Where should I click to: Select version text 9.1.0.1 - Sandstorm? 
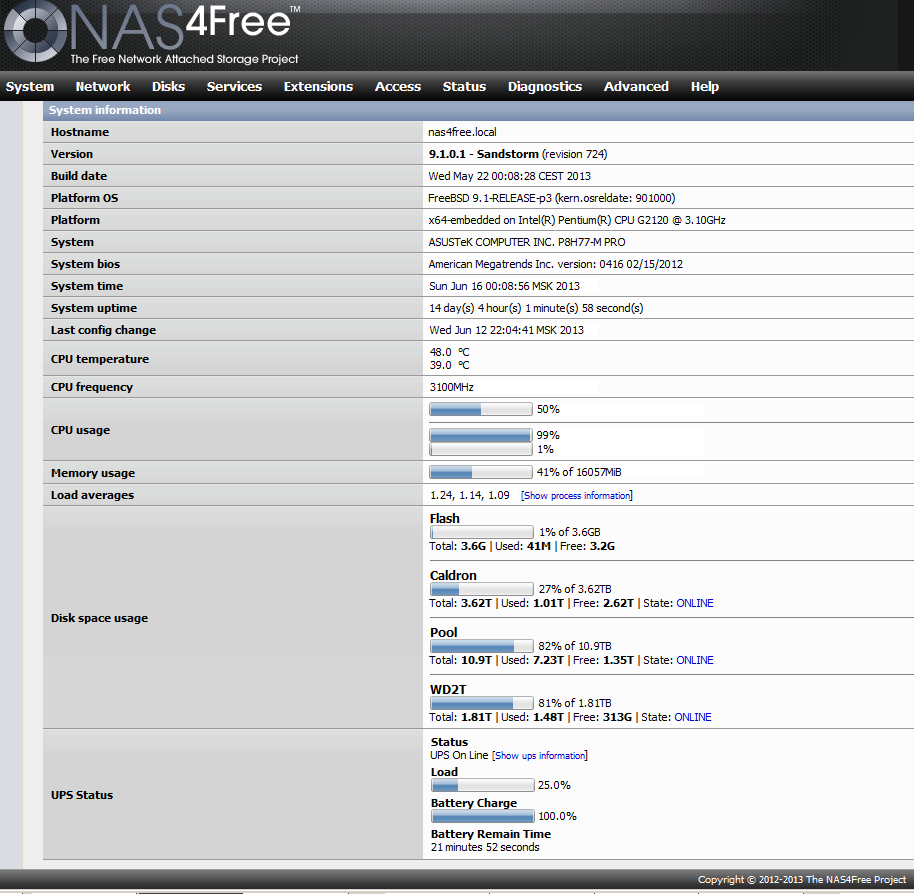click(484, 154)
